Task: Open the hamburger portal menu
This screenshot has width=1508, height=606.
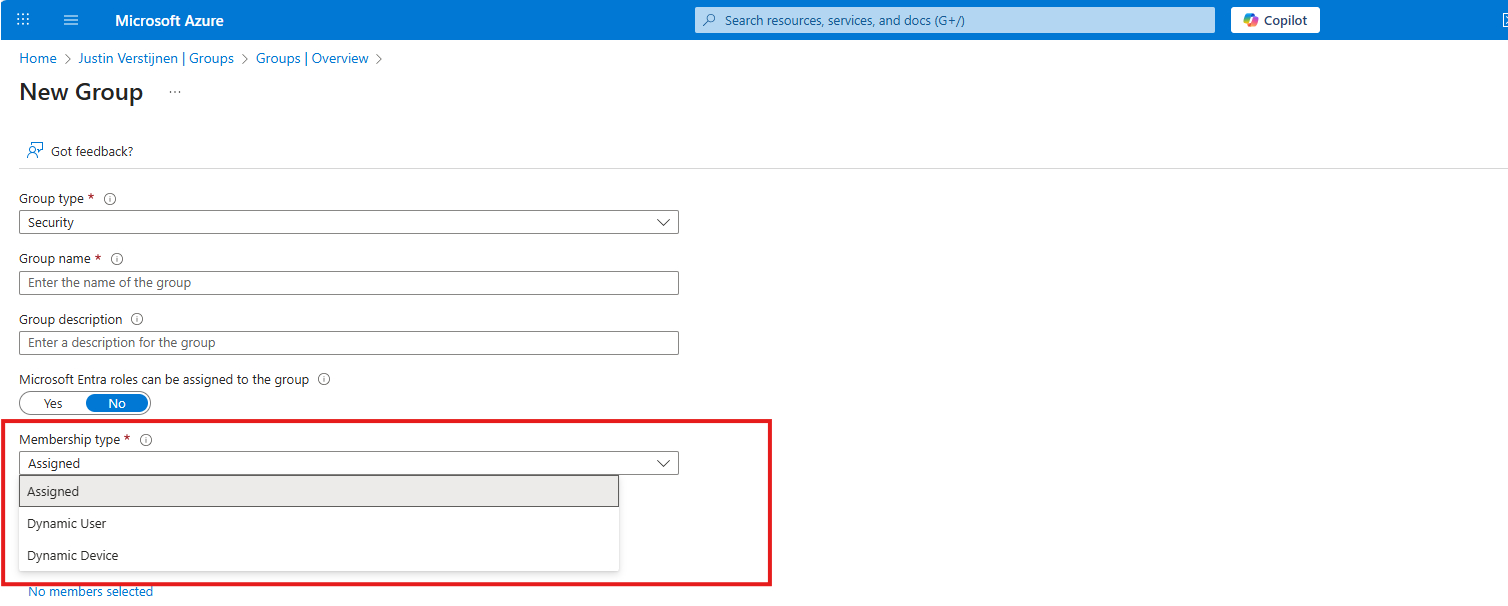Action: click(71, 20)
